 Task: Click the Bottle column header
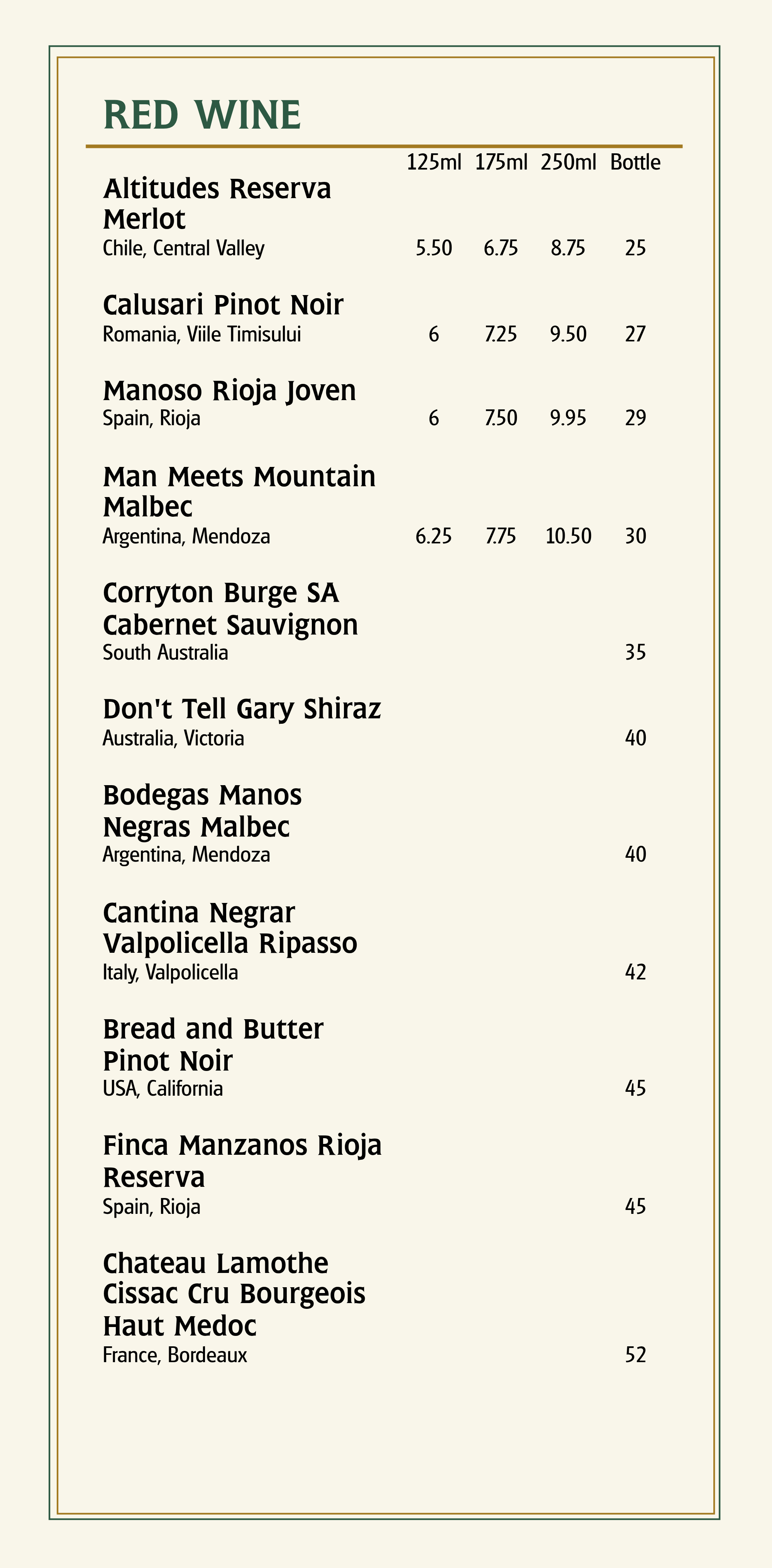point(635,163)
